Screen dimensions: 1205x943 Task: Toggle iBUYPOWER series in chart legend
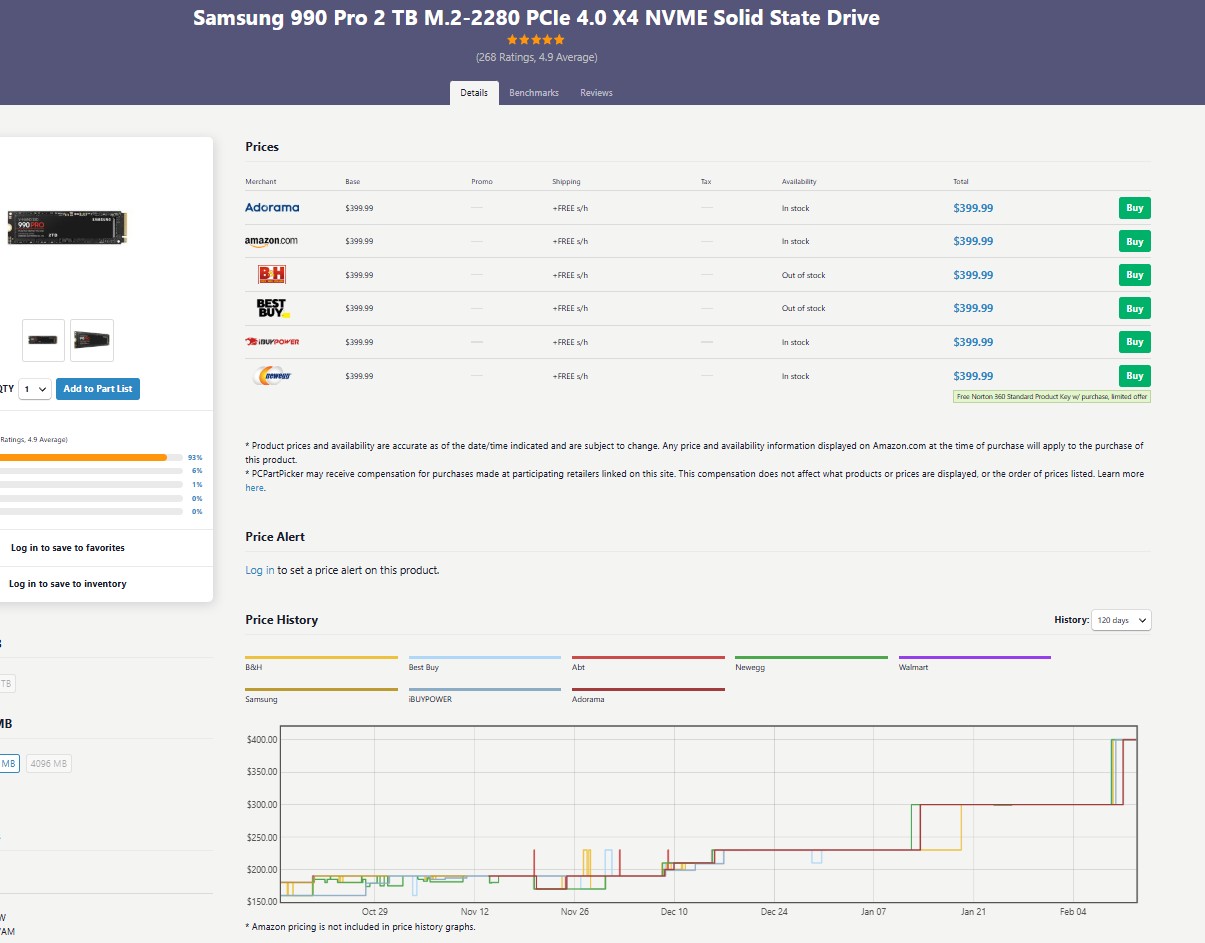point(485,696)
